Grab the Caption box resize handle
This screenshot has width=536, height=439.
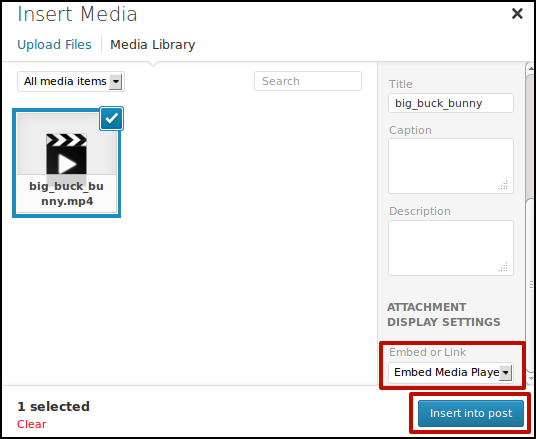pyautogui.click(x=503, y=185)
